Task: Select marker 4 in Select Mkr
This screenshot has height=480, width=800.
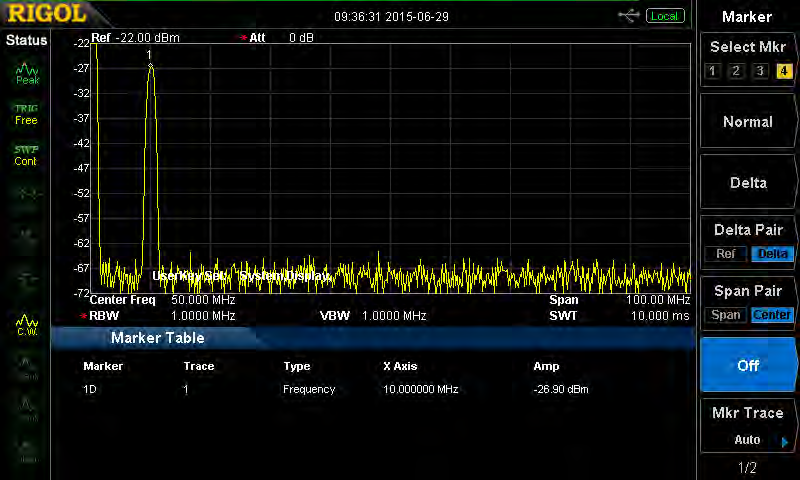Action: 784,71
